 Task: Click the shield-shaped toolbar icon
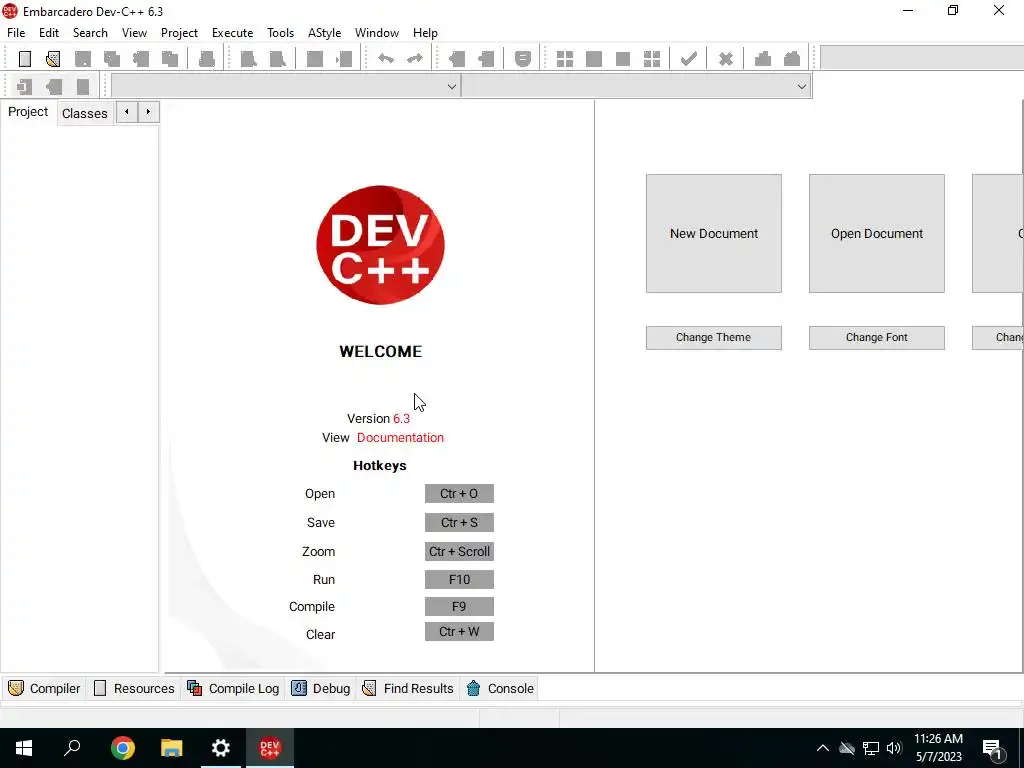[522, 59]
